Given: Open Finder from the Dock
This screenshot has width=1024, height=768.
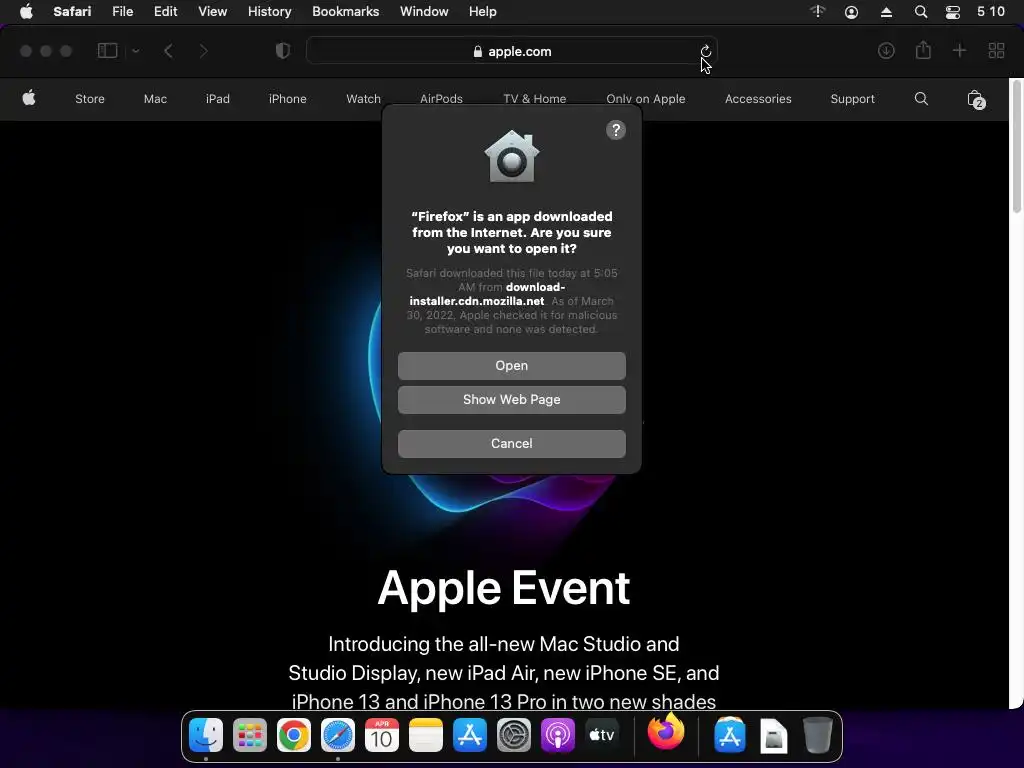Looking at the screenshot, I should pyautogui.click(x=206, y=735).
